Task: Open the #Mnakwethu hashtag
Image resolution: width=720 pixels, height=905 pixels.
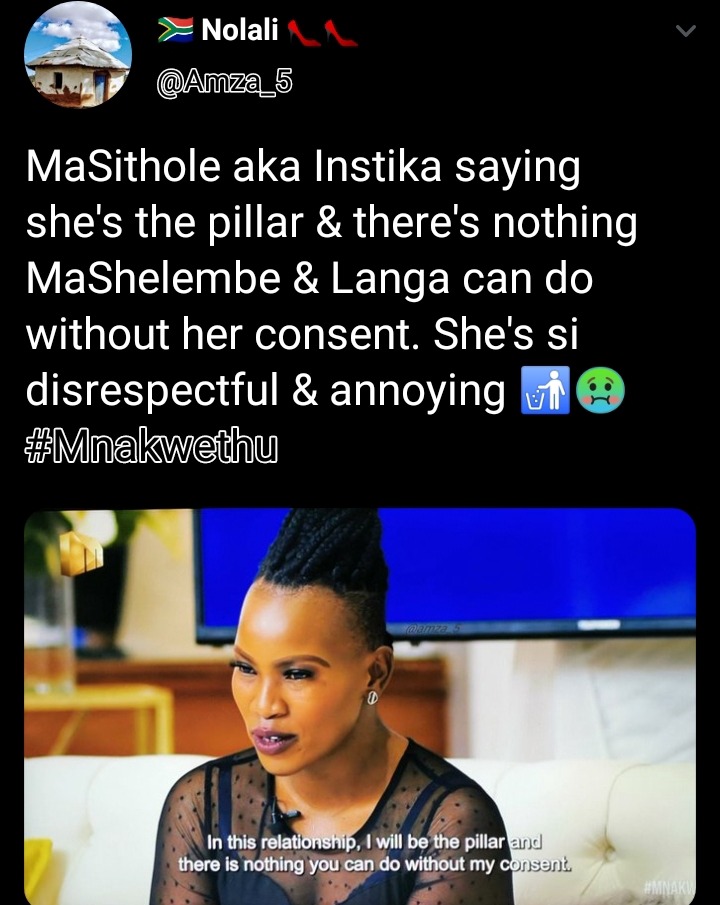Action: tap(152, 447)
